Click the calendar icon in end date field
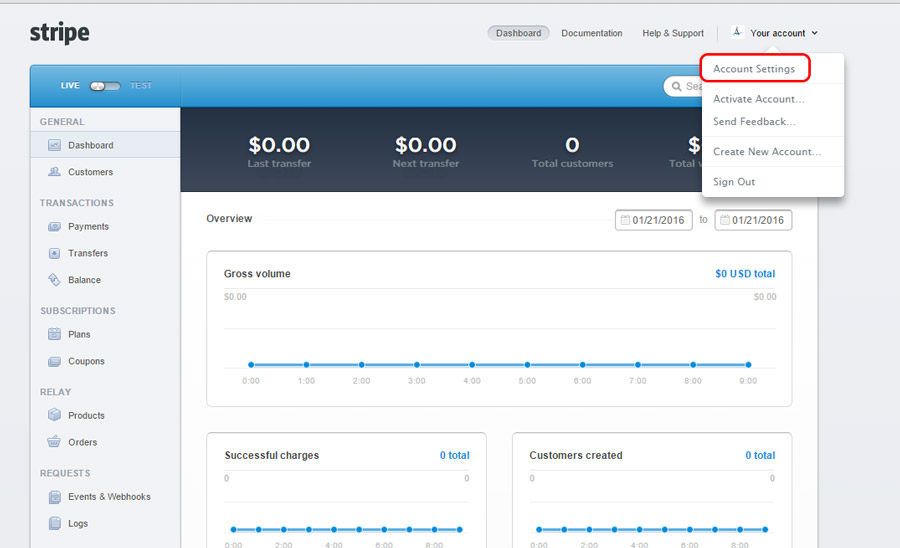The image size is (900, 548). 724,220
